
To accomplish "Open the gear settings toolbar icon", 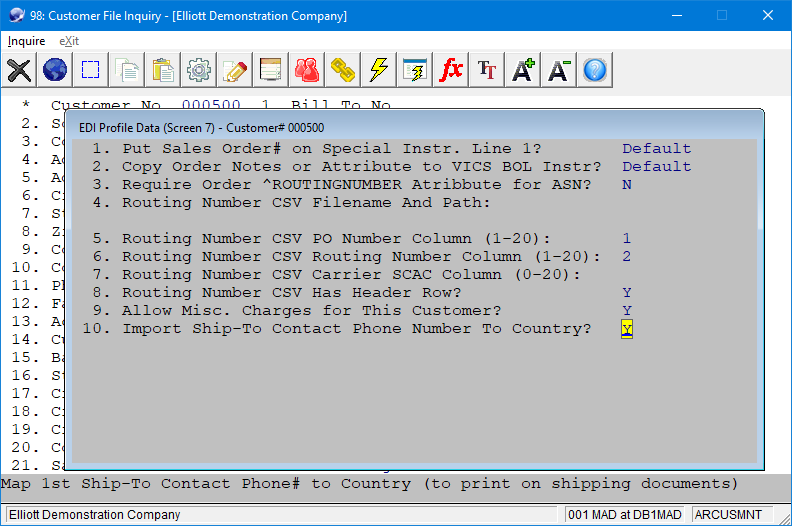I will [x=199, y=70].
